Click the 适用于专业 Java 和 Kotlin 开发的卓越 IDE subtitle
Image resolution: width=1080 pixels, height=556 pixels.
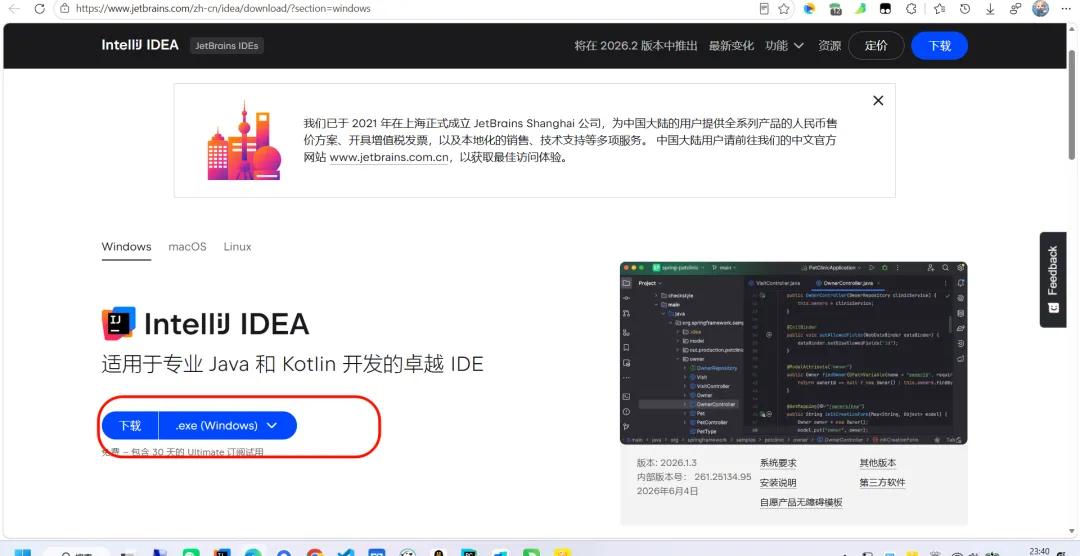pyautogui.click(x=292, y=364)
